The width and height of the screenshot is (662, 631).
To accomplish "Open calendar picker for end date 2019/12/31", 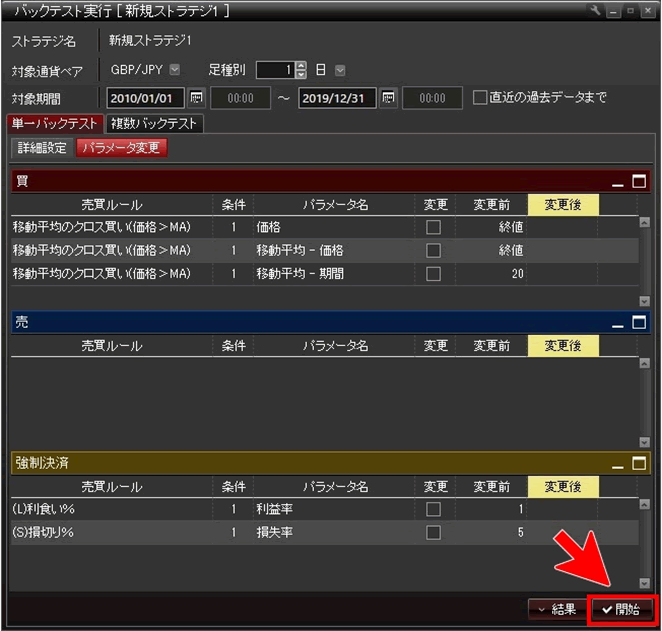I will (x=388, y=98).
